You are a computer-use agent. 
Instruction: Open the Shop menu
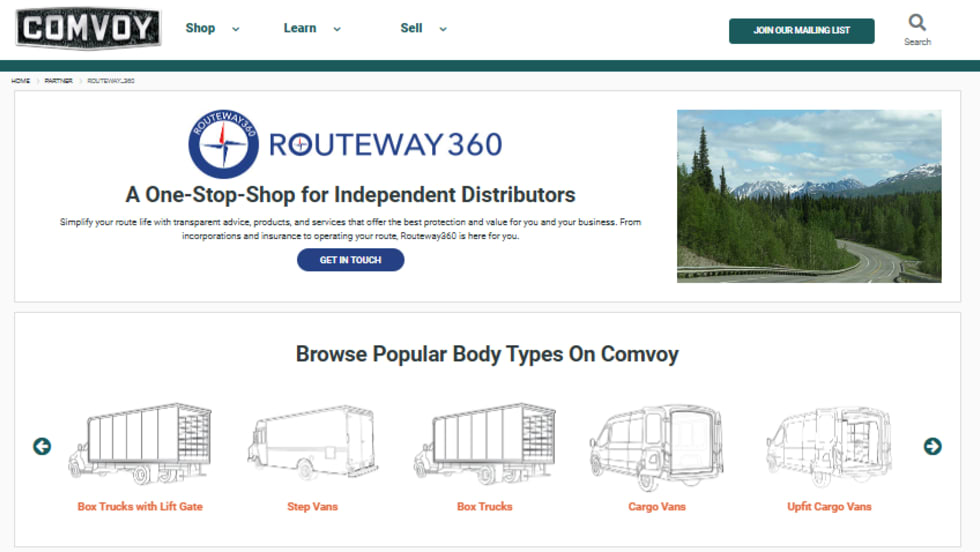point(200,28)
